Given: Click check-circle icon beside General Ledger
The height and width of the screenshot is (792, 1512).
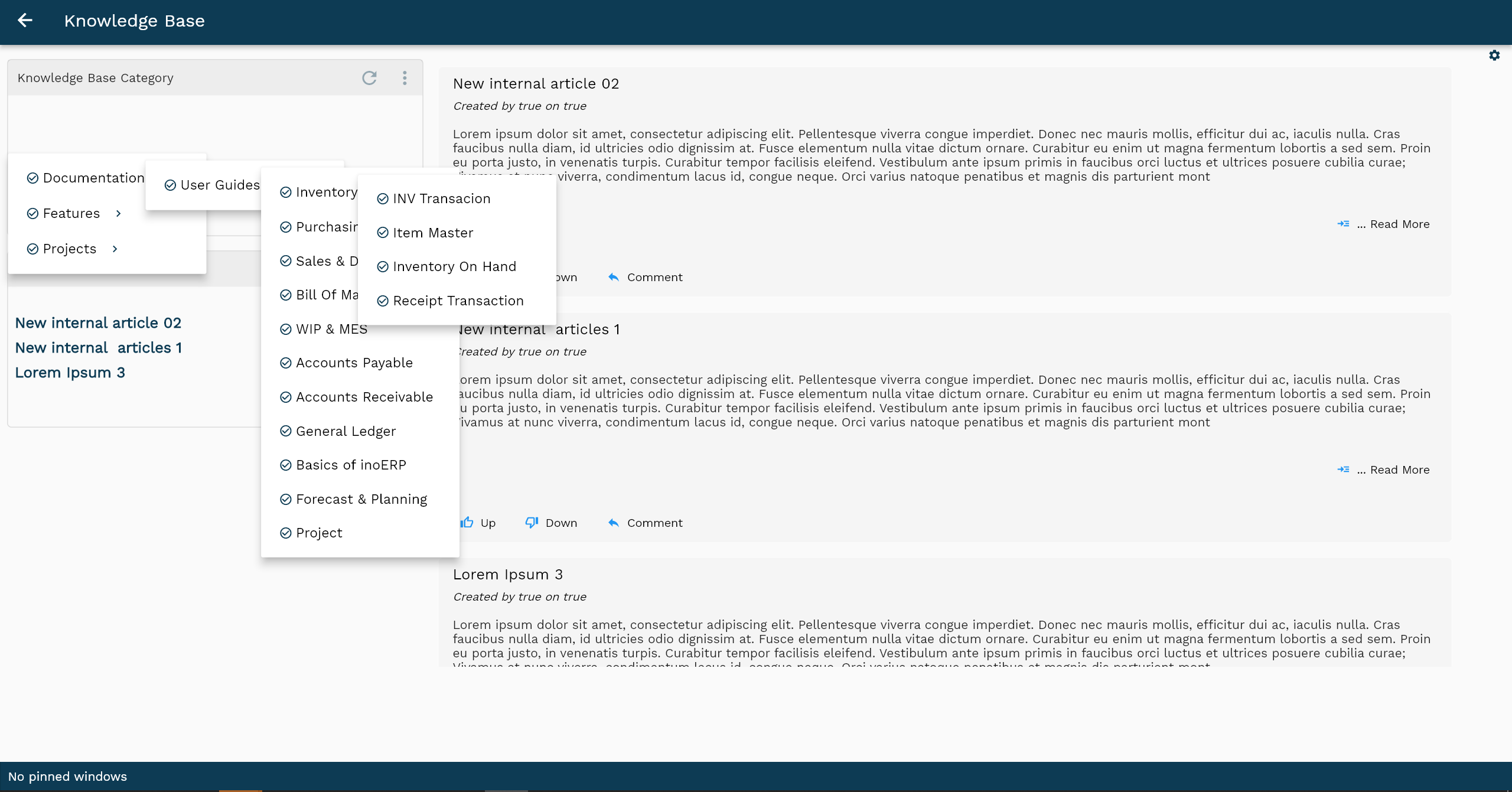Looking at the screenshot, I should pyautogui.click(x=286, y=431).
